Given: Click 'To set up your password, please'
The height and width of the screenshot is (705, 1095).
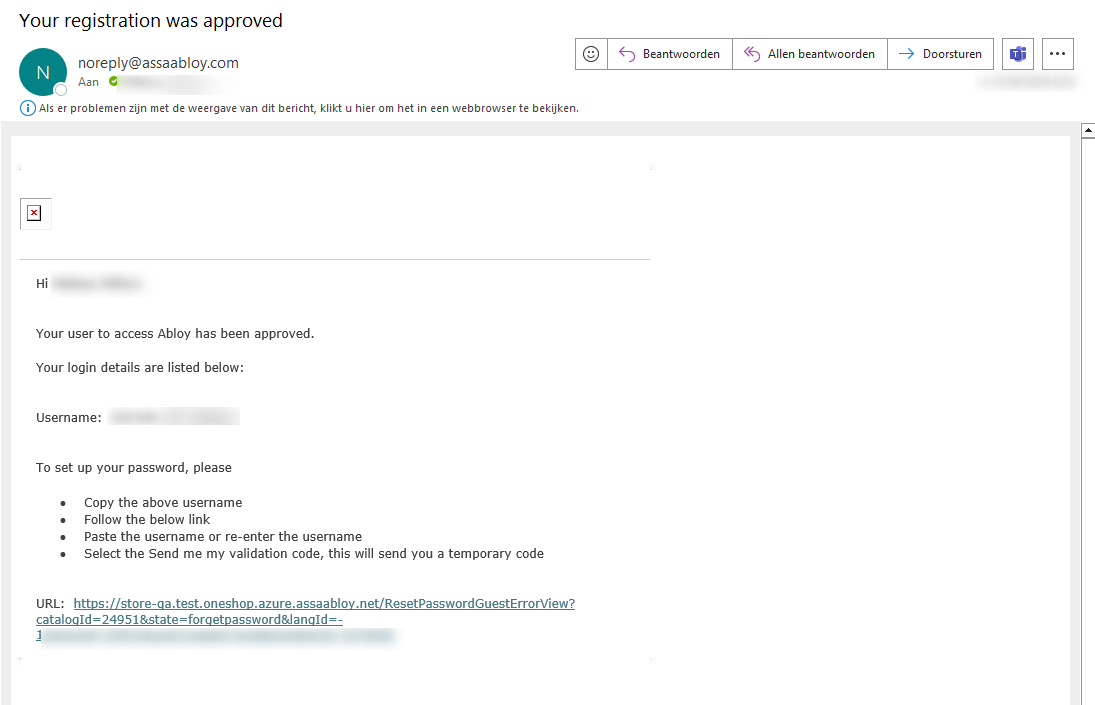Looking at the screenshot, I should pos(133,468).
